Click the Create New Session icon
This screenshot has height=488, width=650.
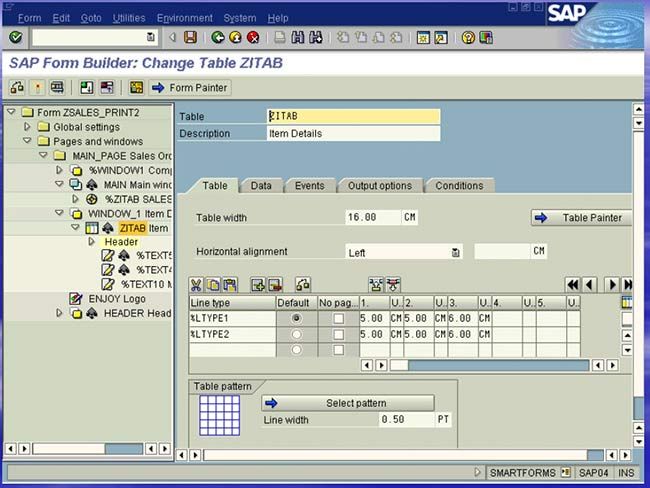(x=423, y=38)
